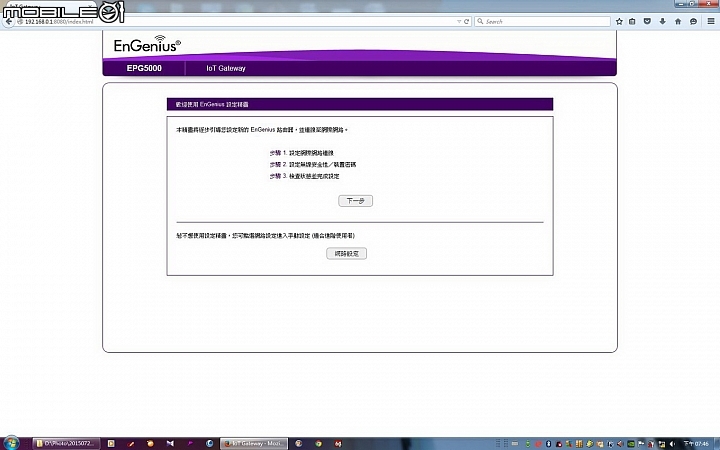The width and height of the screenshot is (720, 450).
Task: Click the EnGenius logo
Action: [147, 44]
